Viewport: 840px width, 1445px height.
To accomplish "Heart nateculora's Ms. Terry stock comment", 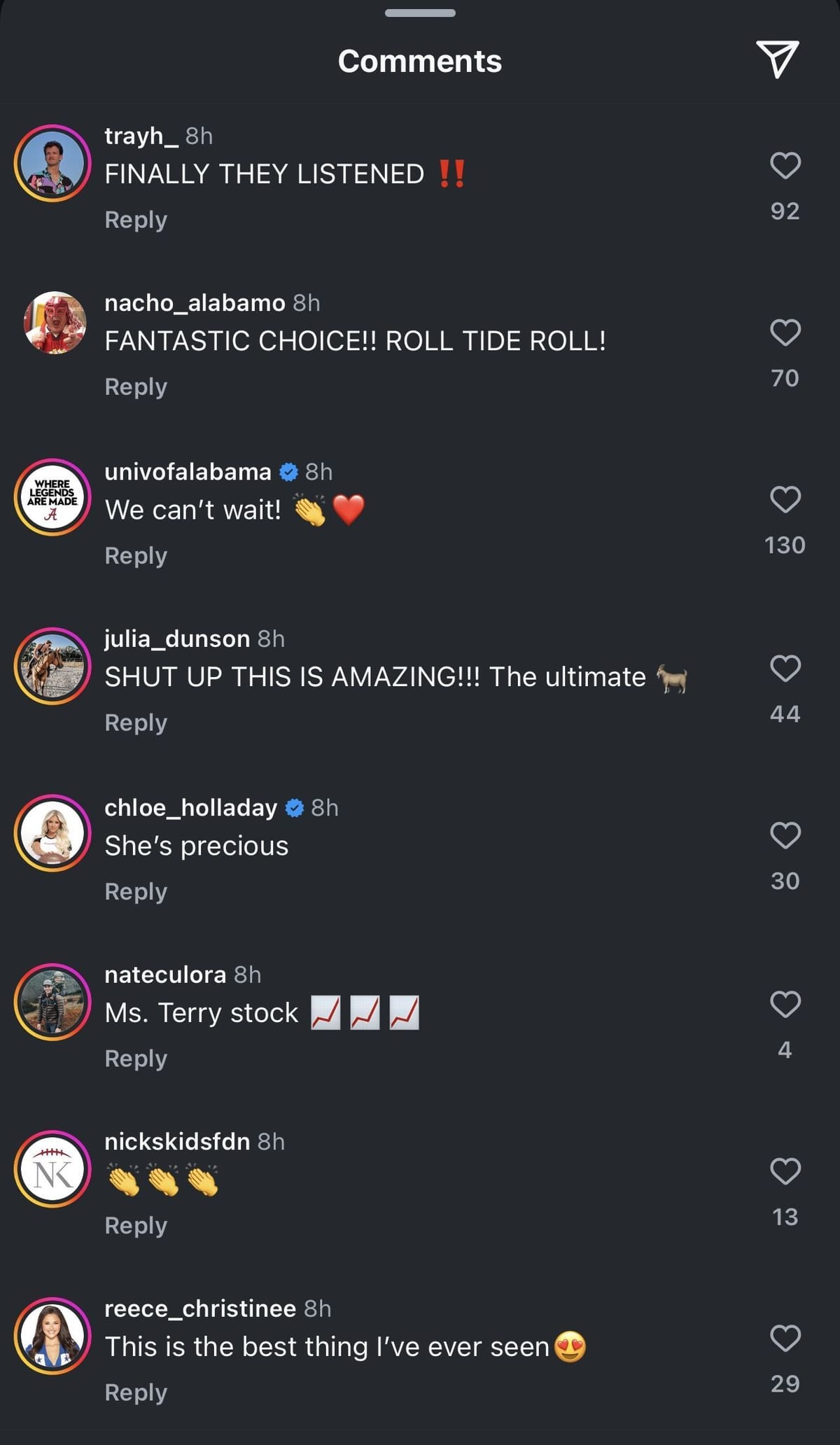I will pyautogui.click(x=785, y=1004).
